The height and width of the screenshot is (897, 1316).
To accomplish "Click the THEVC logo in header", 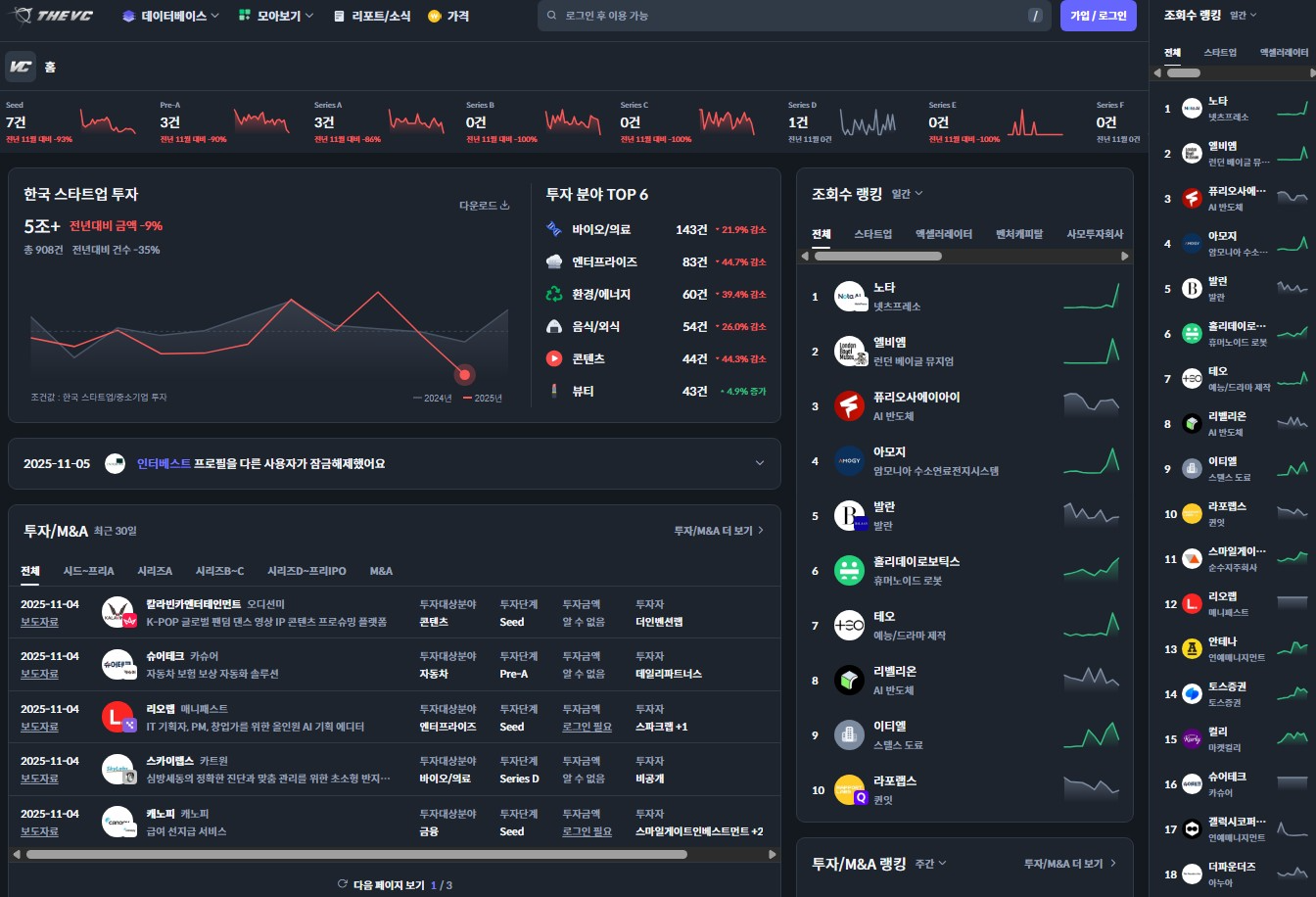I will coord(54,16).
